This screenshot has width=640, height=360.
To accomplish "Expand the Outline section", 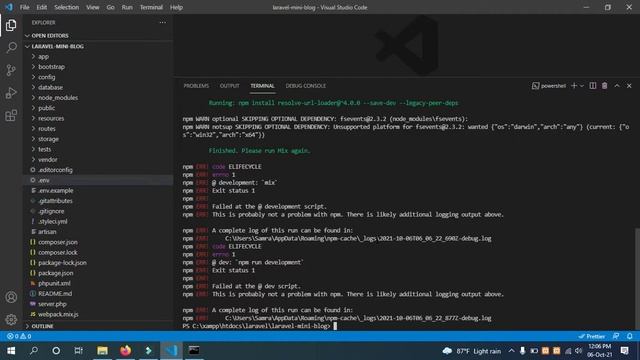I will [x=98, y=326].
